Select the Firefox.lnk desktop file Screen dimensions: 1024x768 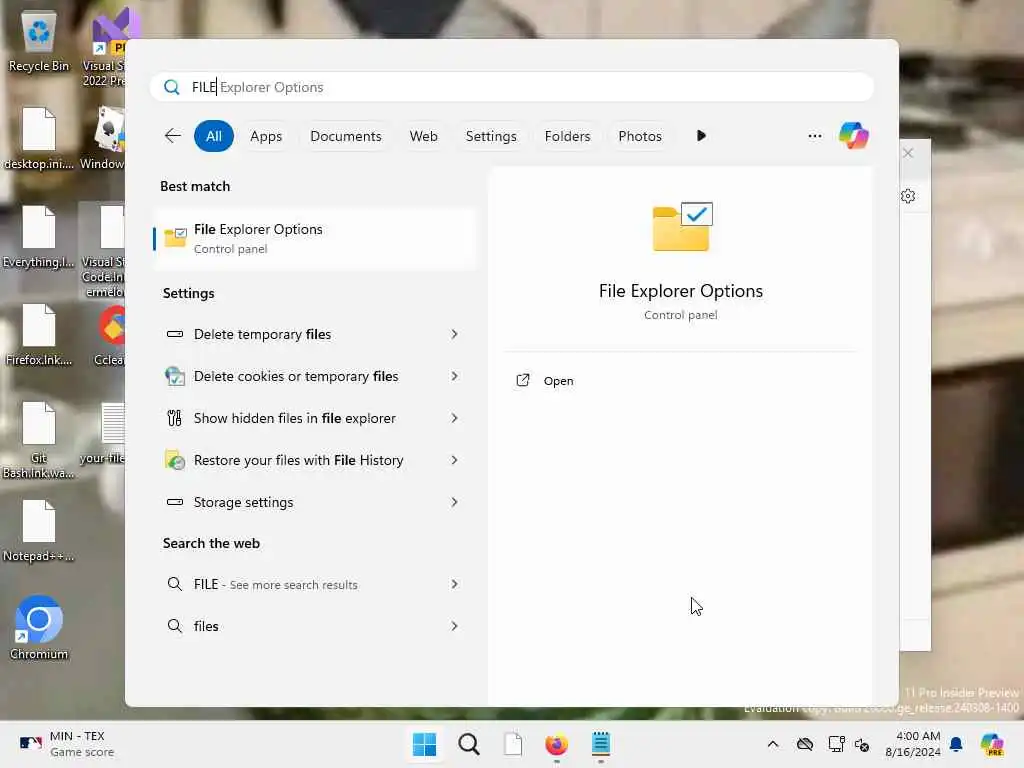pyautogui.click(x=39, y=334)
